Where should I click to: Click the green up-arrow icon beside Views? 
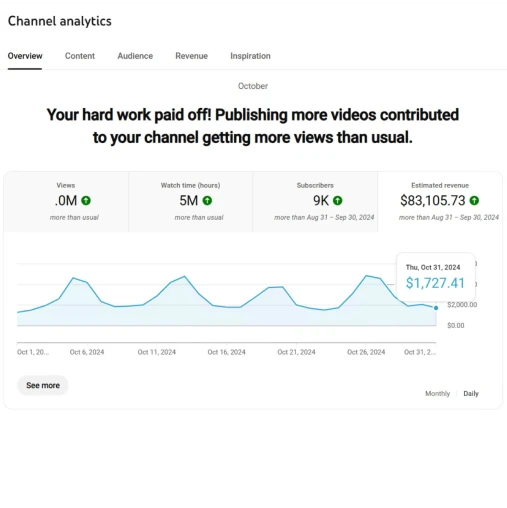[86, 201]
